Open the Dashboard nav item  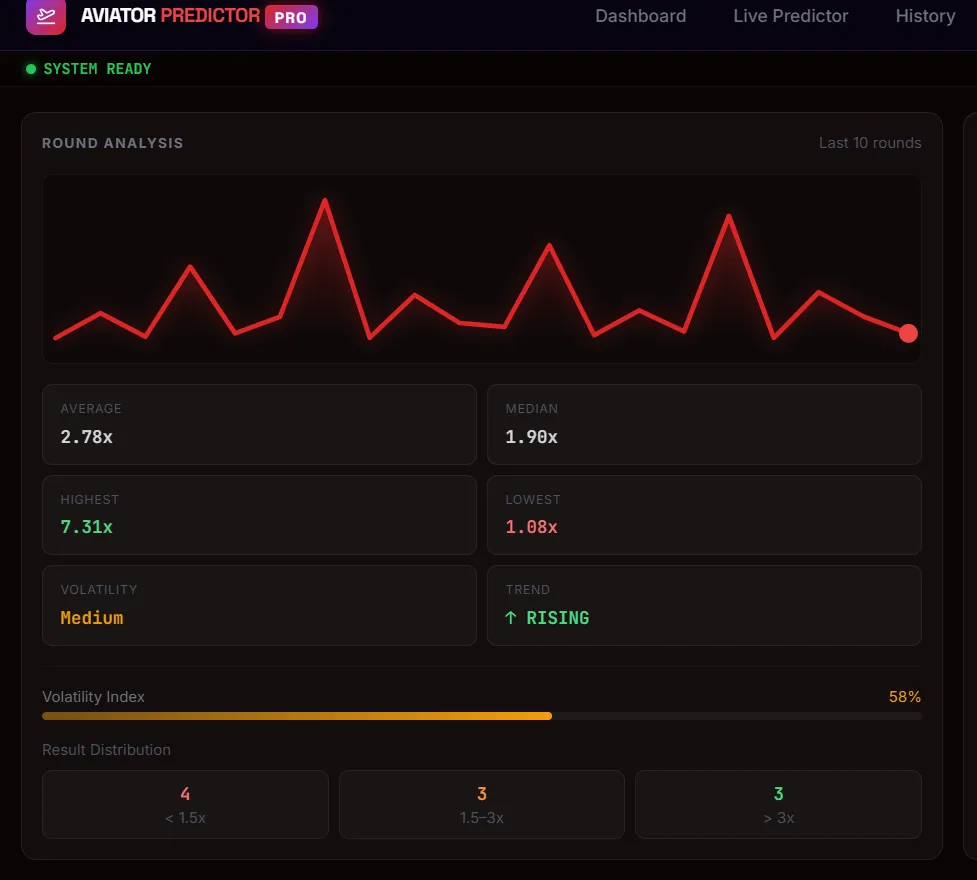click(x=641, y=16)
